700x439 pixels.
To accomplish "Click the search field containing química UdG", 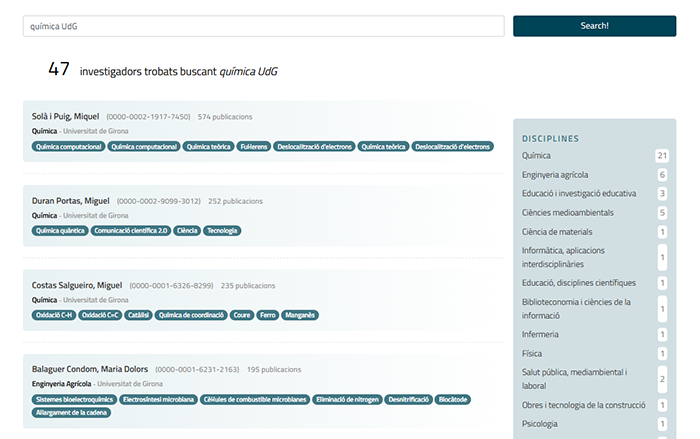I will click(x=263, y=26).
